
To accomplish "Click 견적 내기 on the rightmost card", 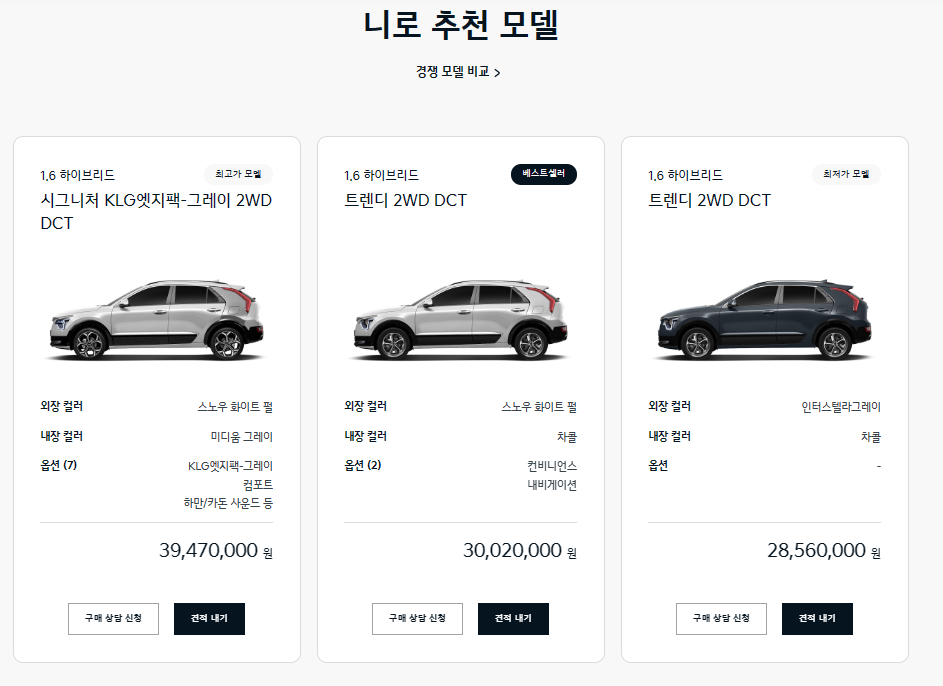I will 817,618.
